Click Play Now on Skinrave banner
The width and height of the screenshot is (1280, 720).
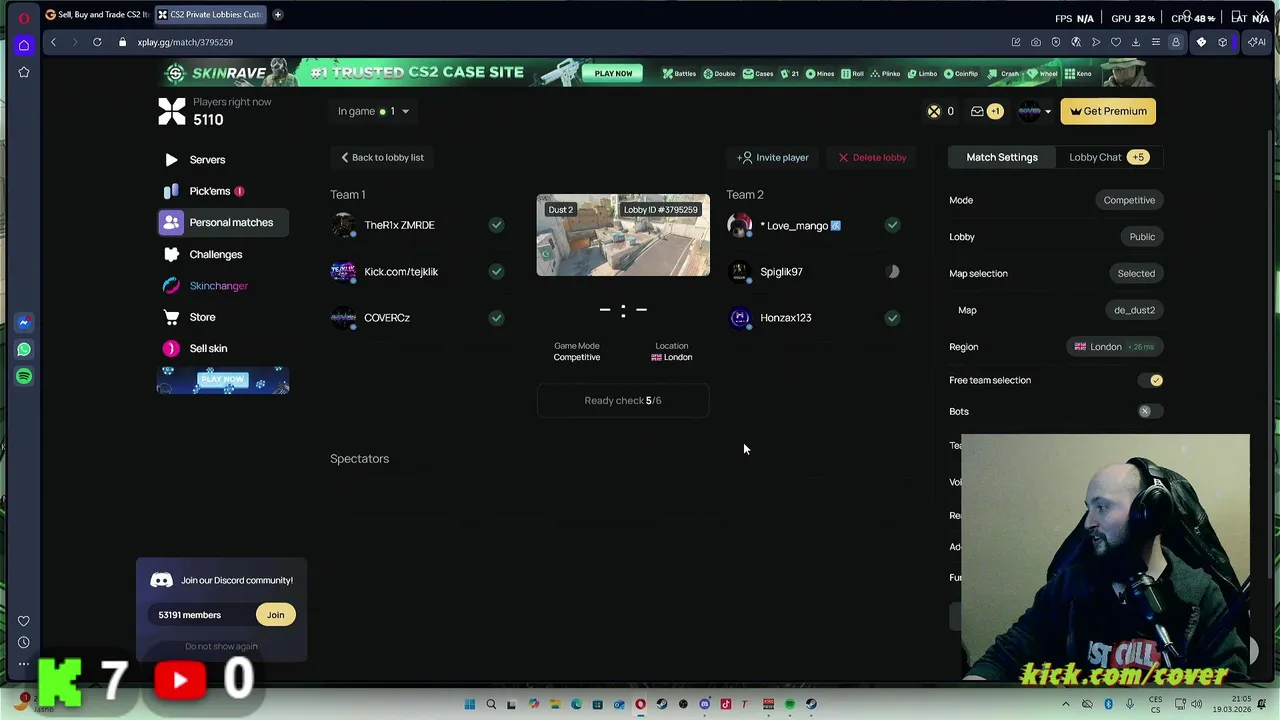tap(613, 73)
